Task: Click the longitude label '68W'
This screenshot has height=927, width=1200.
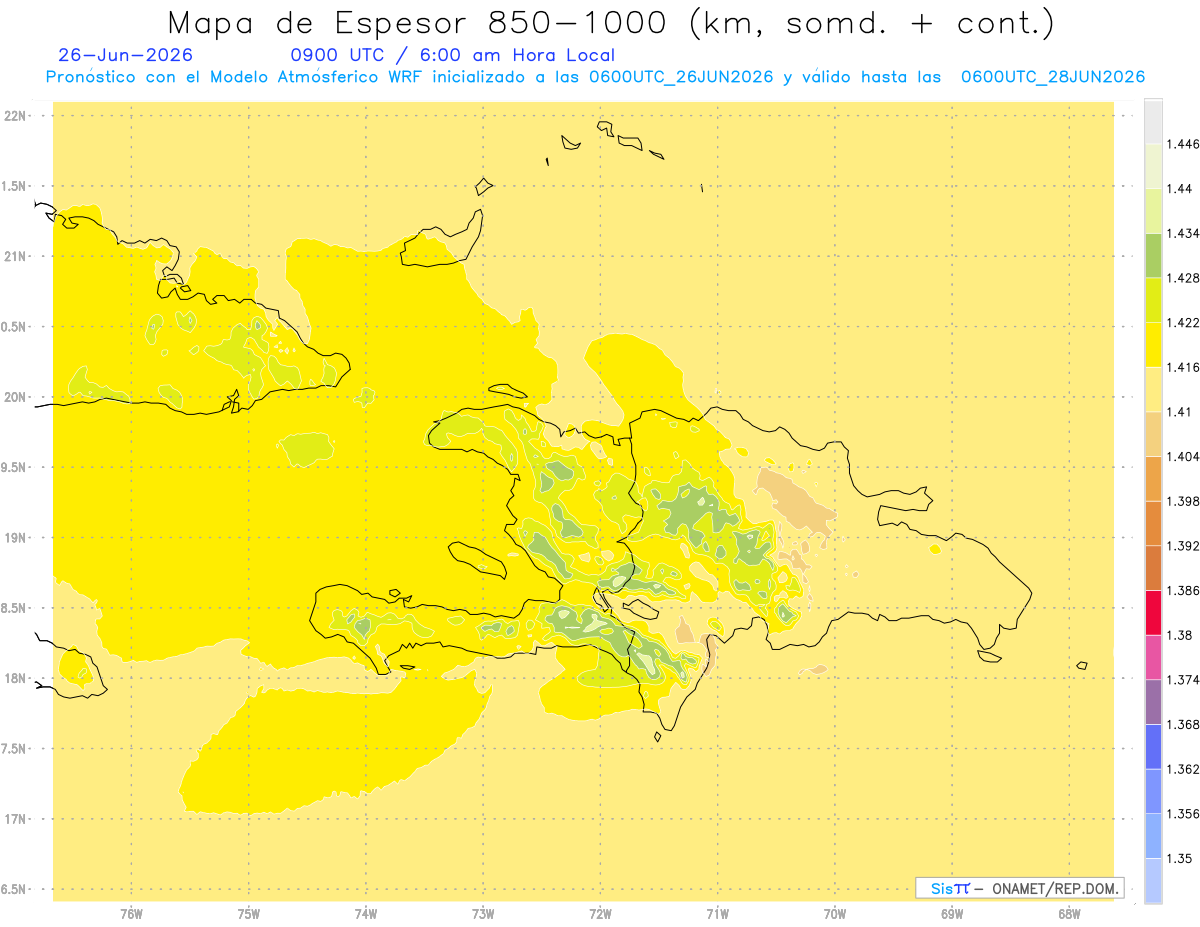Action: coord(1069,913)
